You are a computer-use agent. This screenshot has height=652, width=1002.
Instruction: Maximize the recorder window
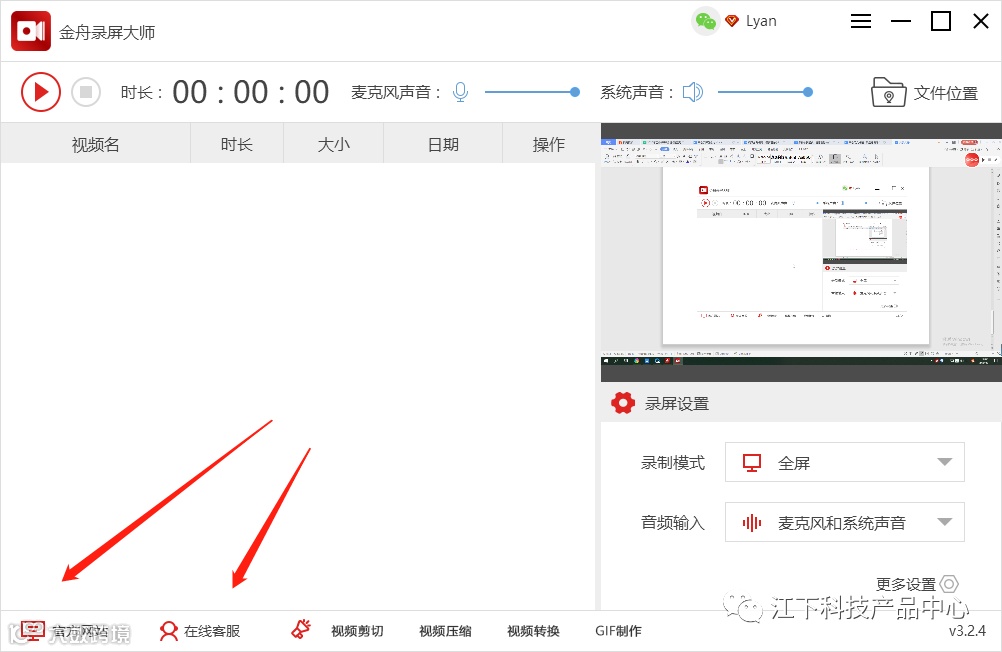point(941,21)
